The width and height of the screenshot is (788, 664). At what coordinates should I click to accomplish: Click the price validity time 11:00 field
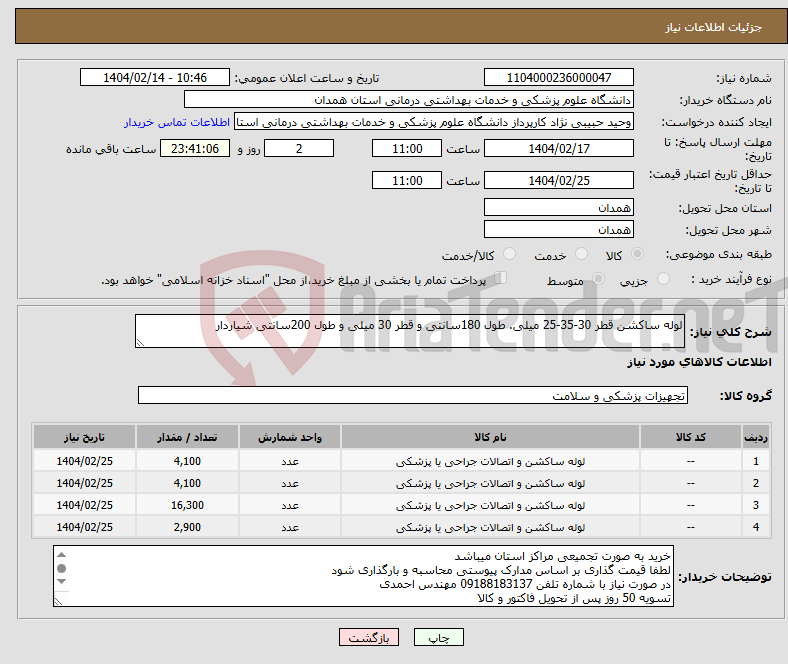(x=407, y=180)
